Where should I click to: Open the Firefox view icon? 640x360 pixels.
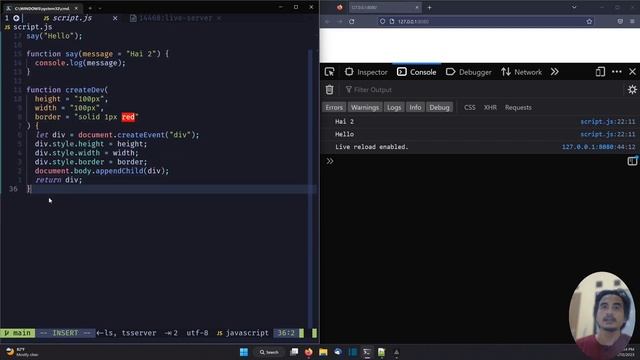[340, 7]
